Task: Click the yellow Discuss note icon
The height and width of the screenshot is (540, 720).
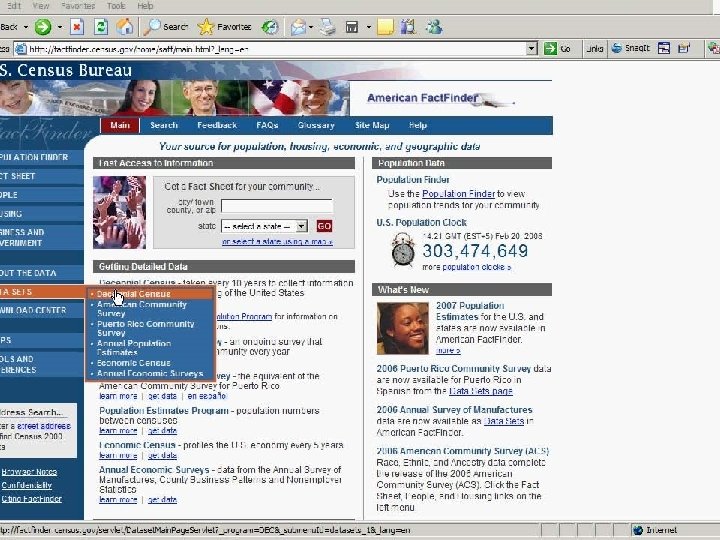Action: pyautogui.click(x=385, y=27)
